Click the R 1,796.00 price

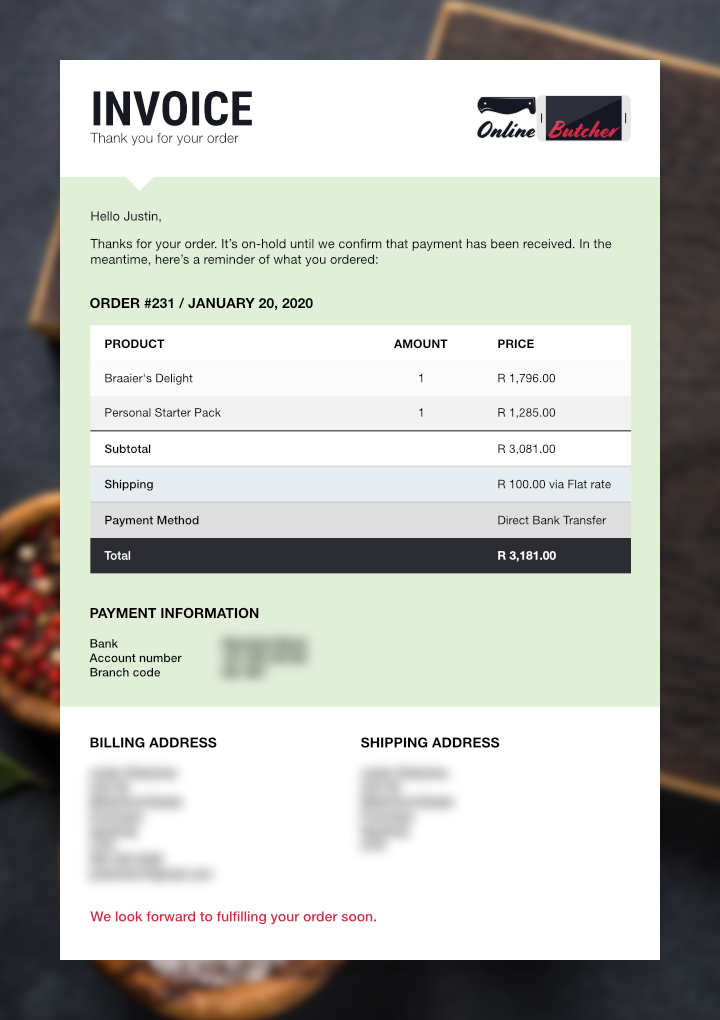526,378
